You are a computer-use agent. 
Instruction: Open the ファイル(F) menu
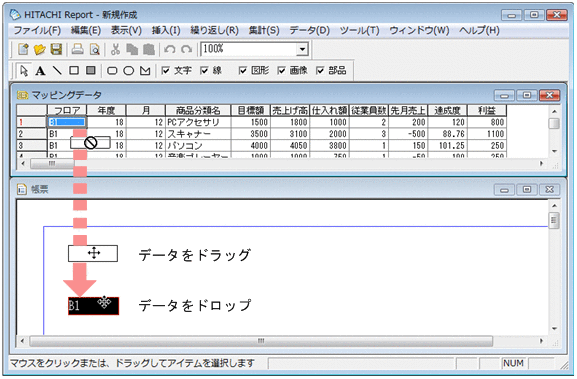click(x=37, y=30)
